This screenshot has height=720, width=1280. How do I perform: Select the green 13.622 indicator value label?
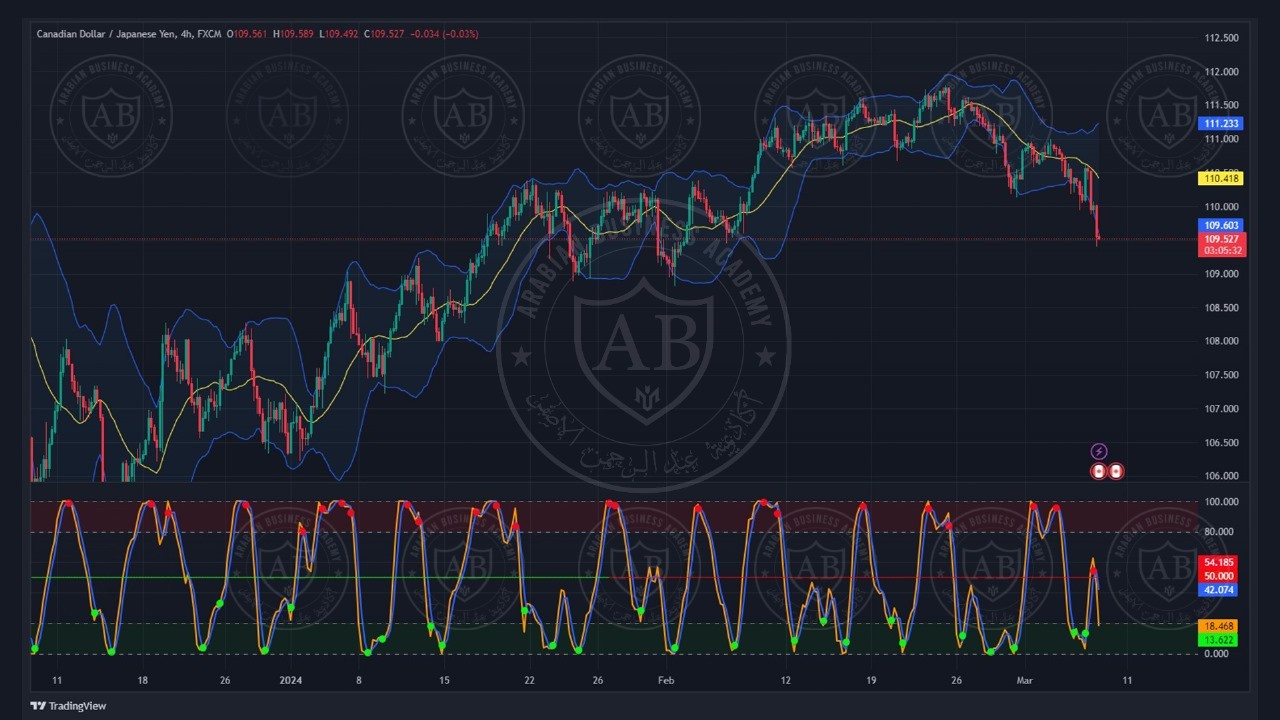coord(1219,640)
